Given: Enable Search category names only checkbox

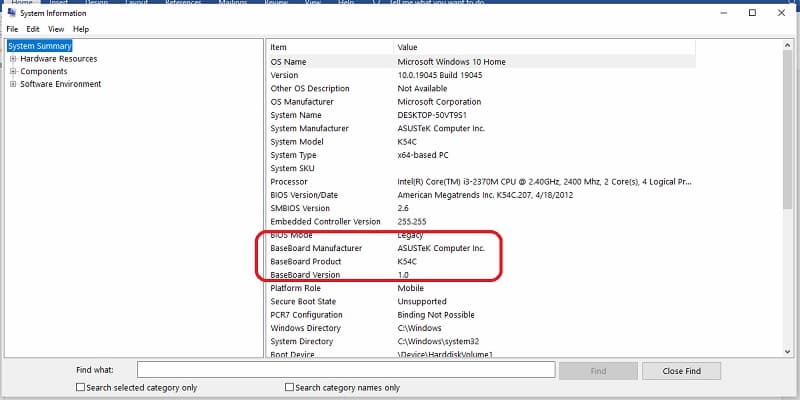Looking at the screenshot, I should [x=289, y=387].
